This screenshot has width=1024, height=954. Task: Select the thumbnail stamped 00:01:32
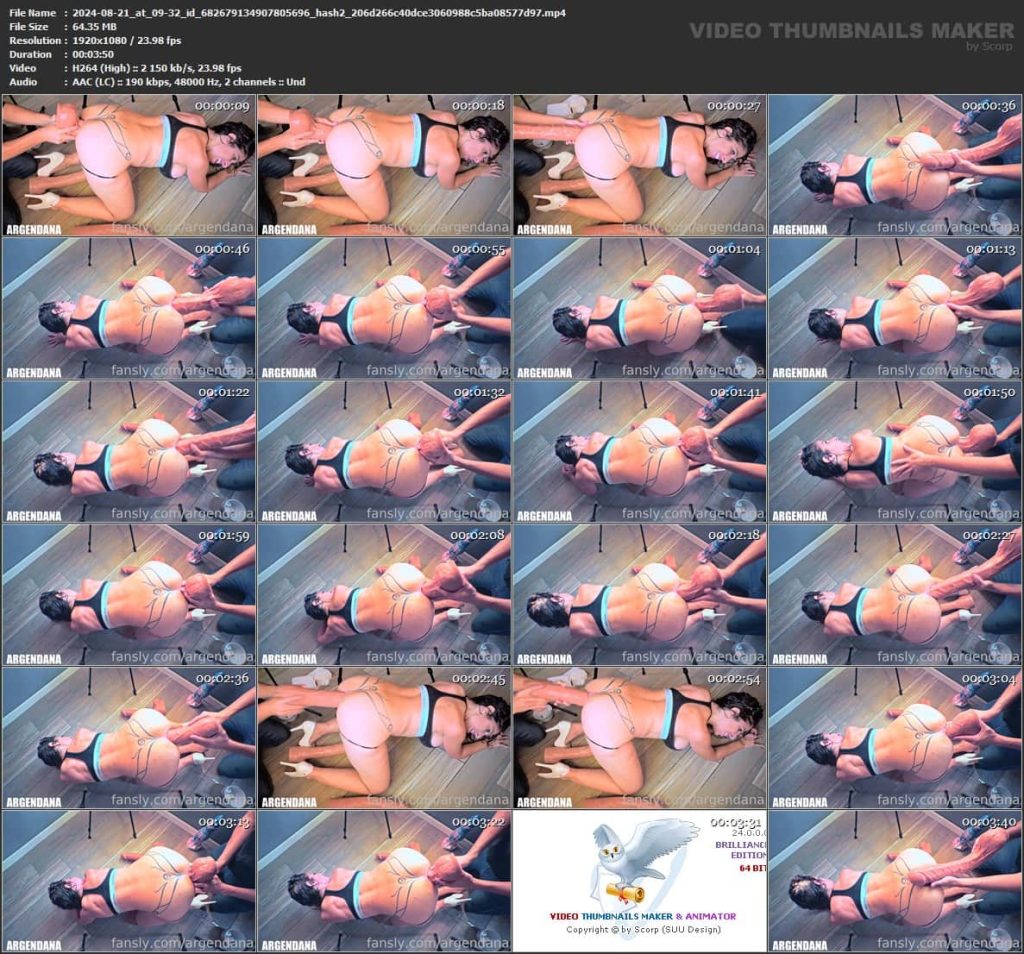click(x=384, y=452)
